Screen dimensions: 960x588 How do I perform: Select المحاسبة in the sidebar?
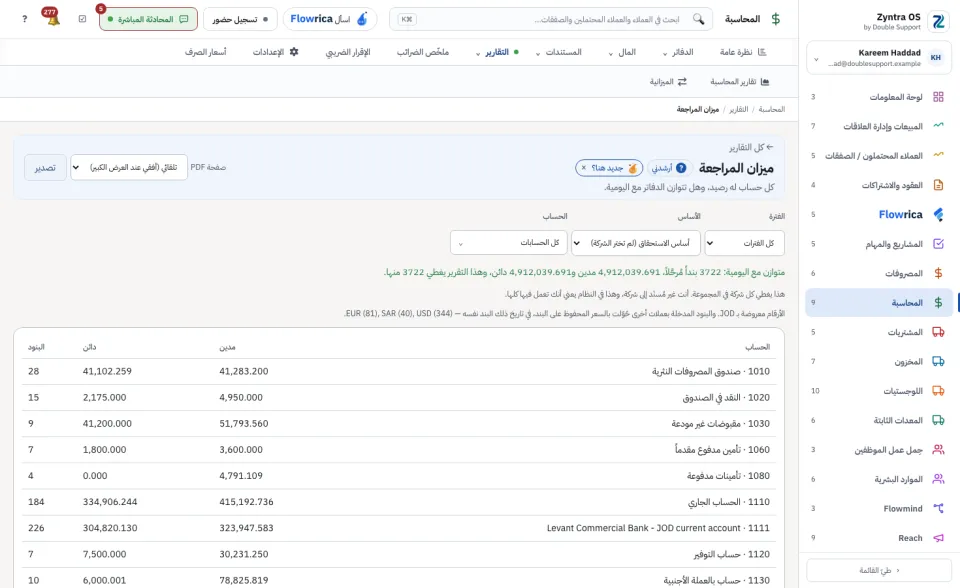pyautogui.click(x=879, y=303)
